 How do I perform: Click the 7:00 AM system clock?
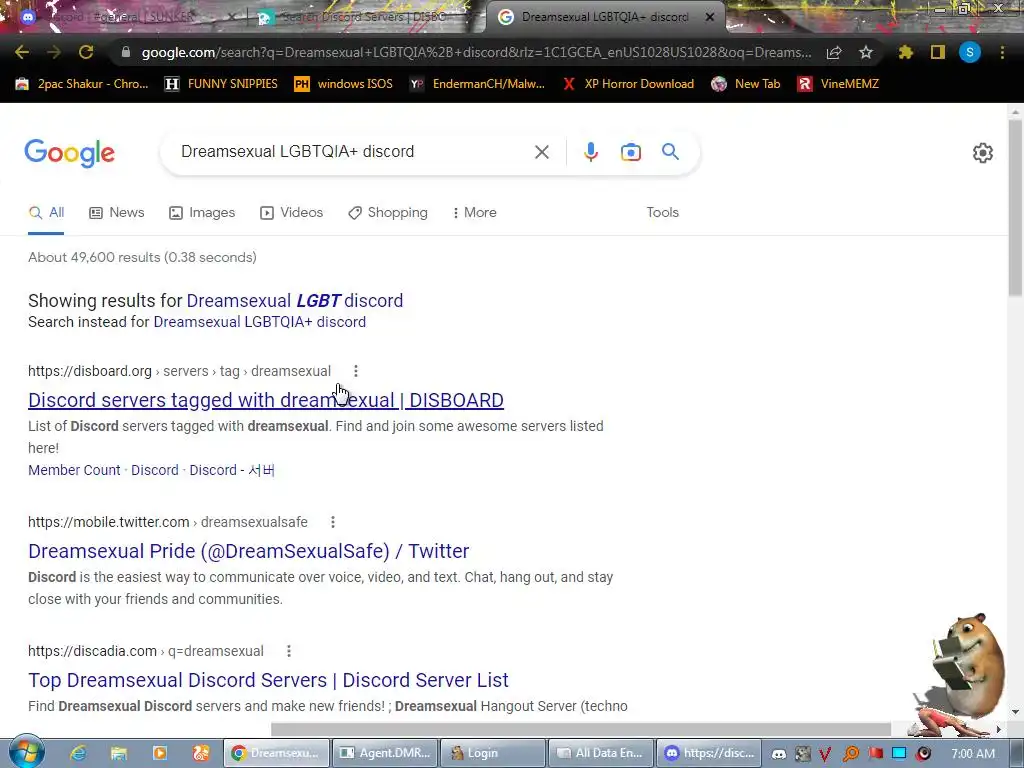(x=973, y=754)
